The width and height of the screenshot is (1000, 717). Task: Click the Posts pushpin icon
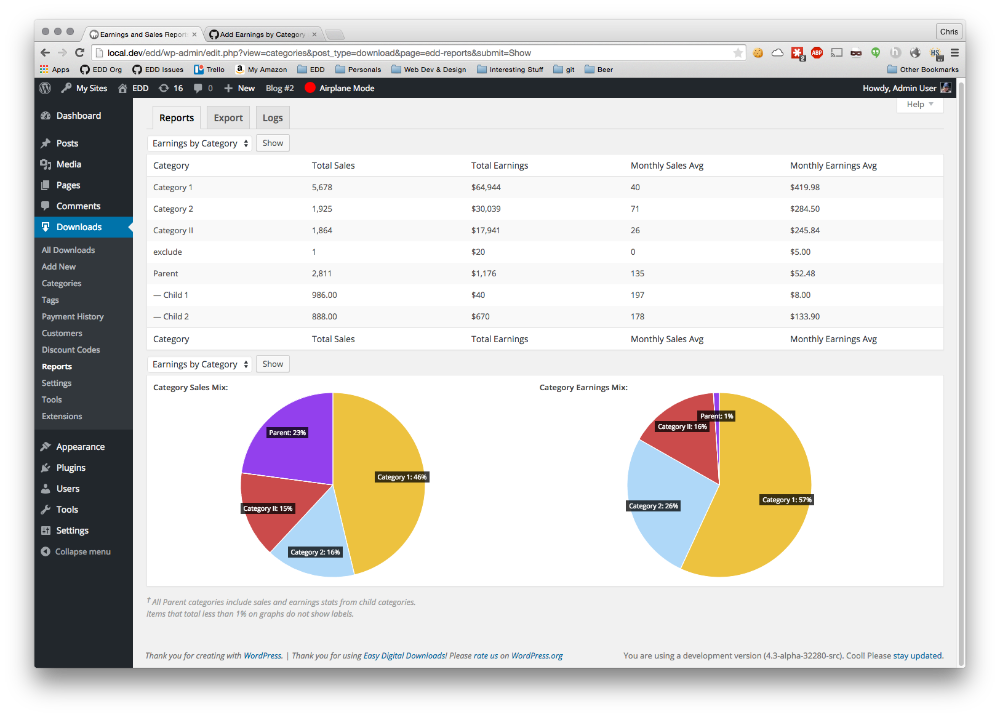click(45, 143)
